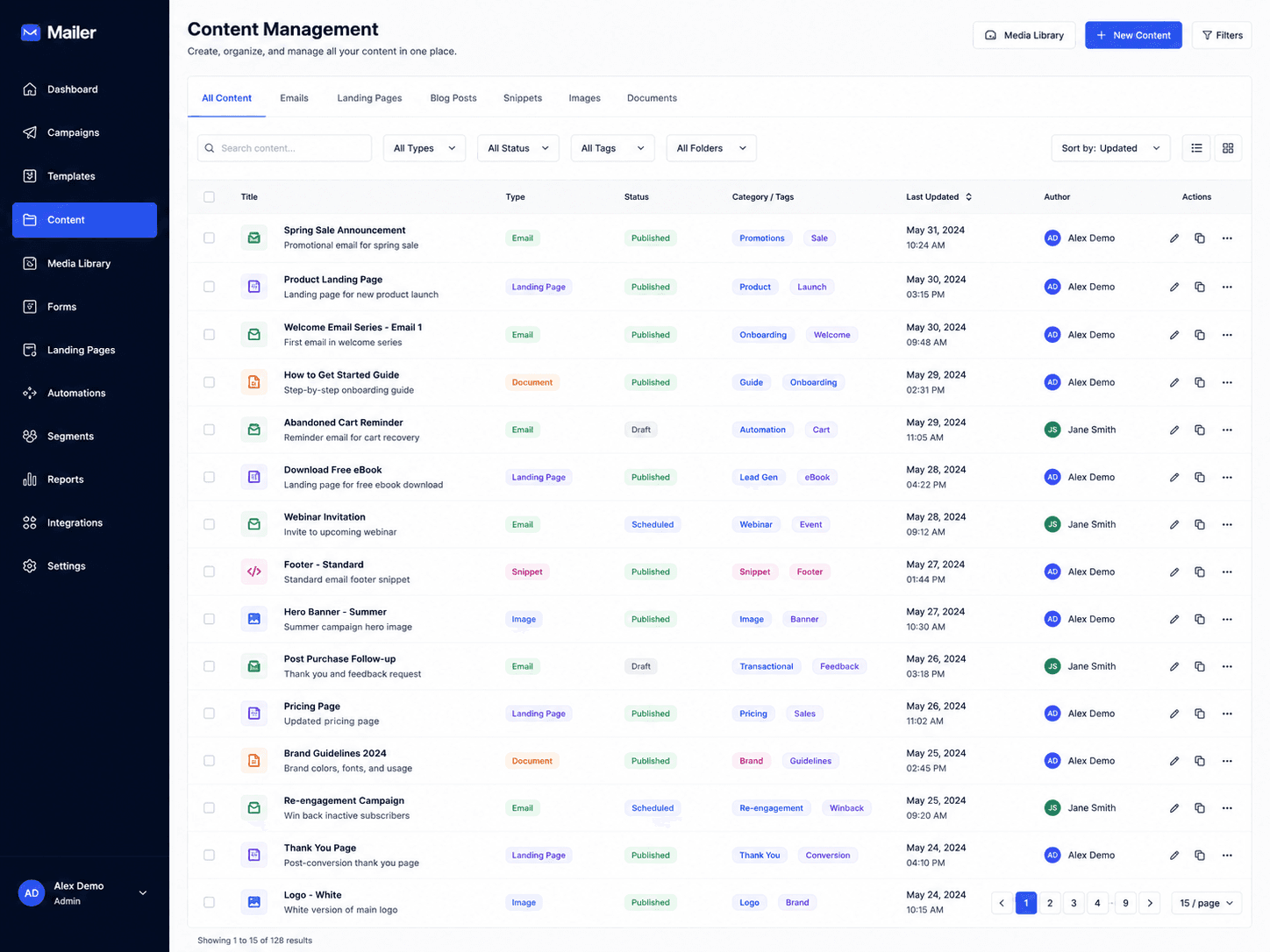Open the Documents tab

pos(652,98)
